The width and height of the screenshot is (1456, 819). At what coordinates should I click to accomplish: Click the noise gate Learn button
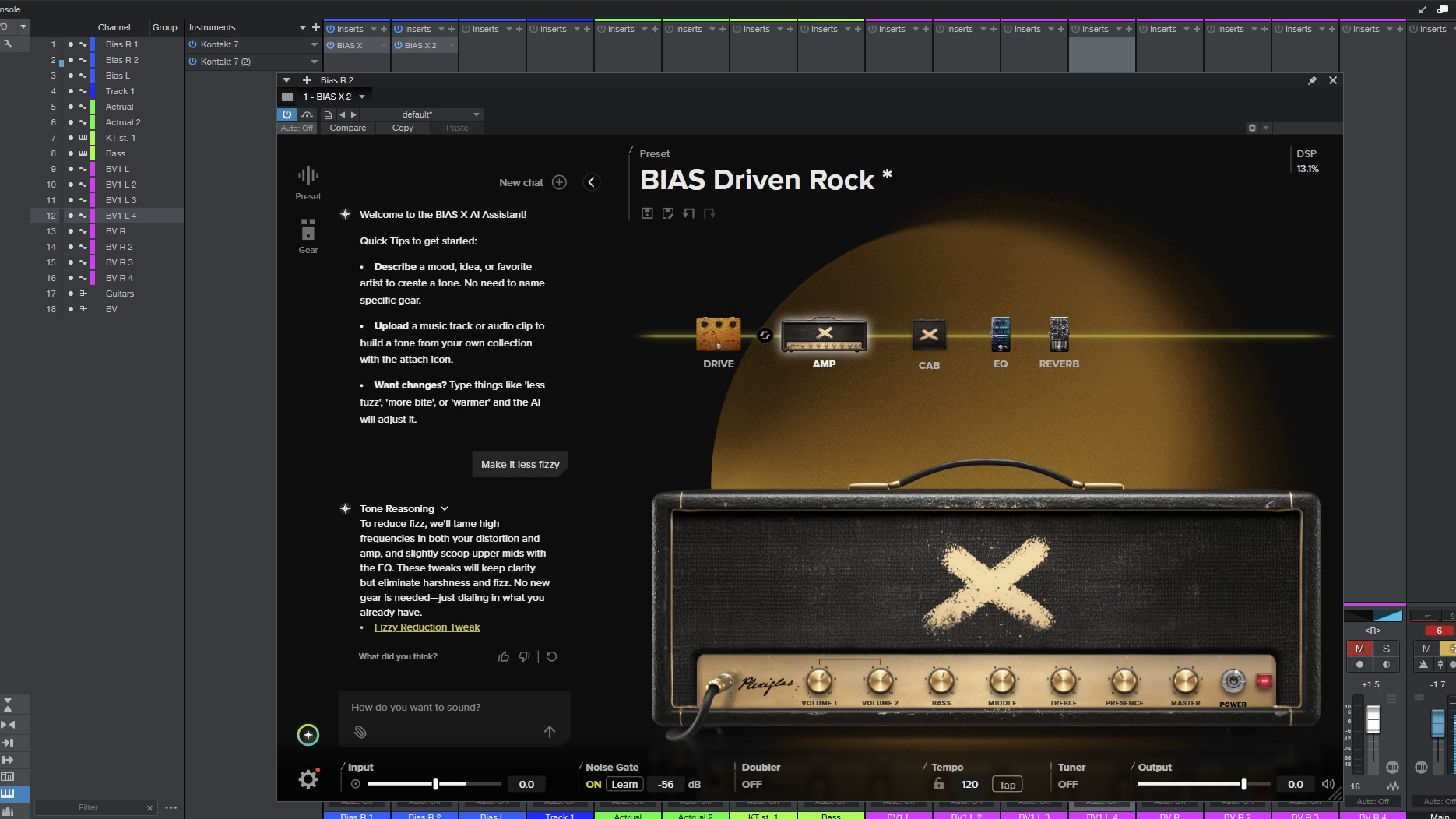(624, 784)
